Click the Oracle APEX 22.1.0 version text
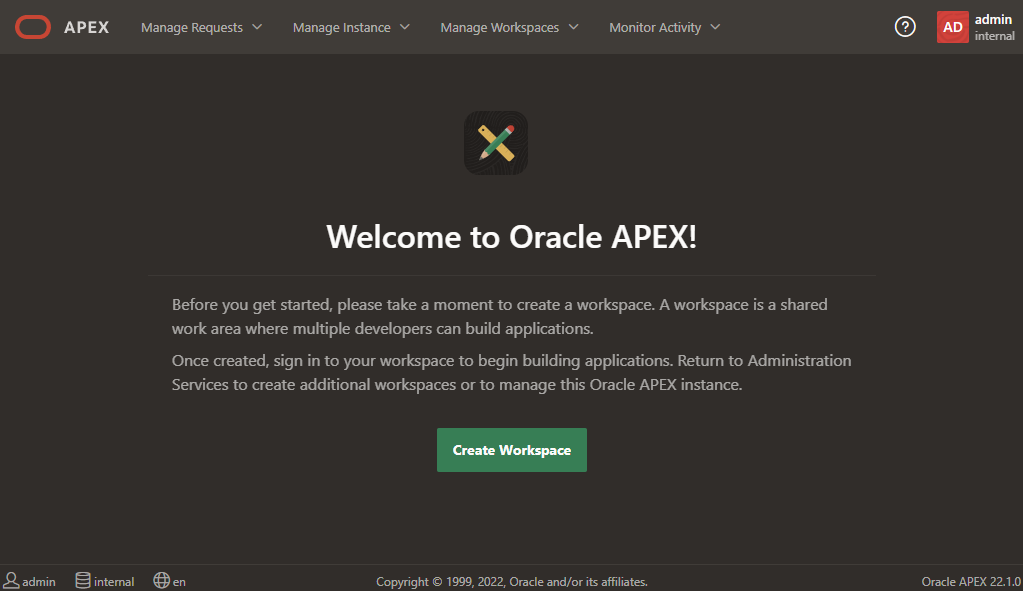 click(970, 581)
